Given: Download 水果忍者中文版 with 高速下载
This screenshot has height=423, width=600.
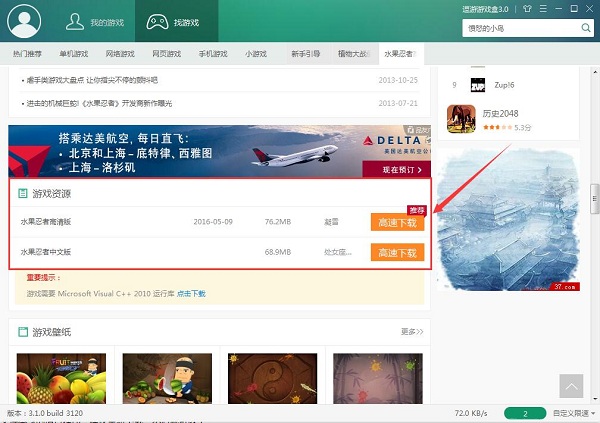Looking at the screenshot, I should point(397,253).
